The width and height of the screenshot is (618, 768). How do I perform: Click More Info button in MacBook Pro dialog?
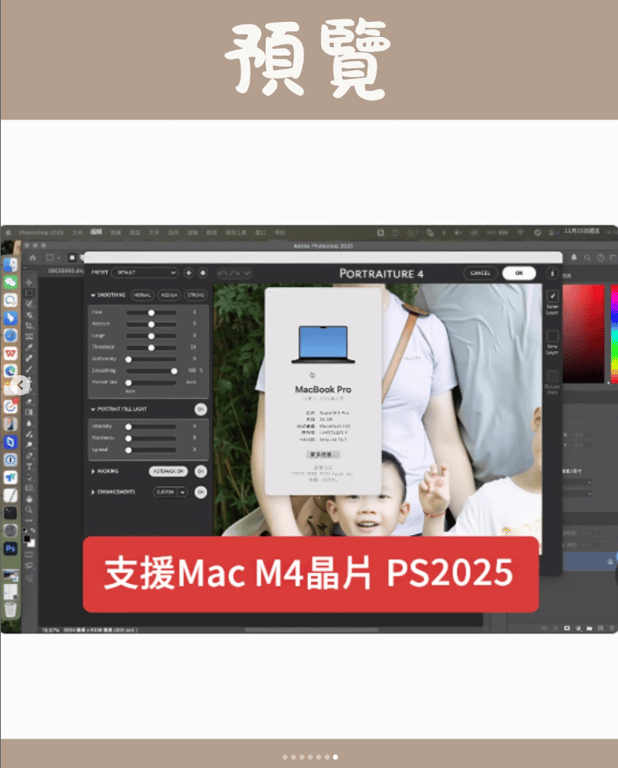[323, 455]
